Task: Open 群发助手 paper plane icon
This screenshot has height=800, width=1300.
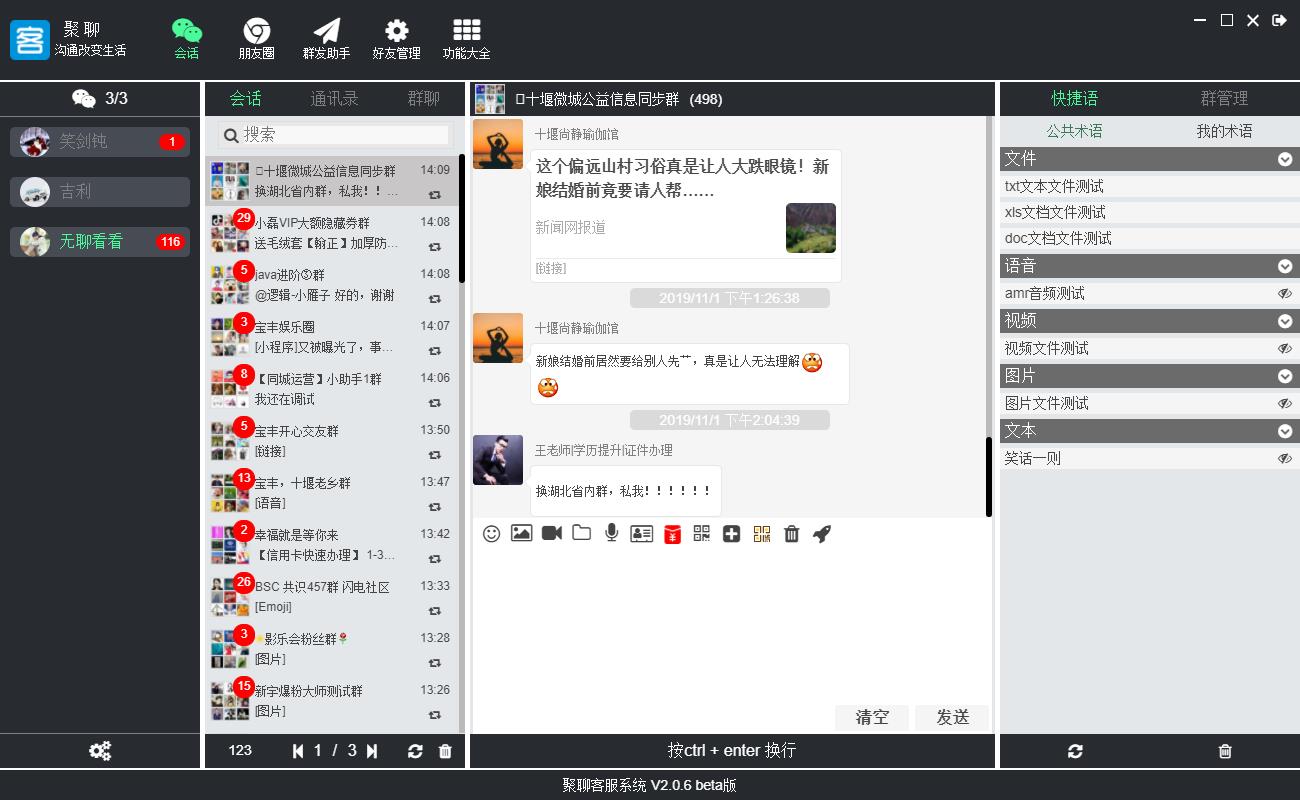Action: pos(326,39)
